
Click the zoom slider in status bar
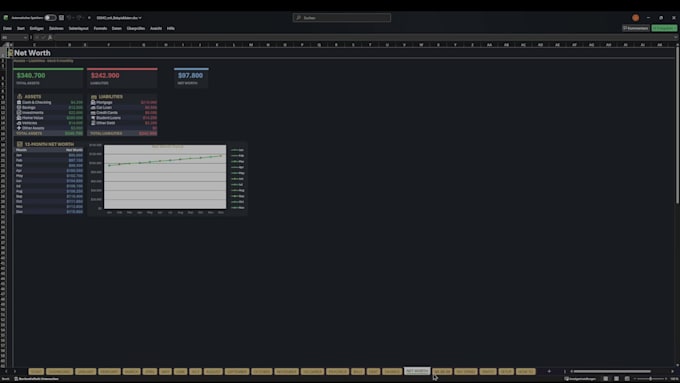651,379
